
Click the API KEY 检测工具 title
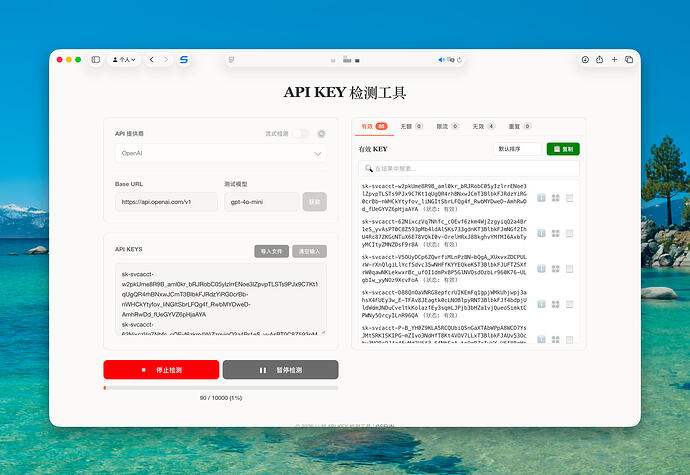coord(345,92)
